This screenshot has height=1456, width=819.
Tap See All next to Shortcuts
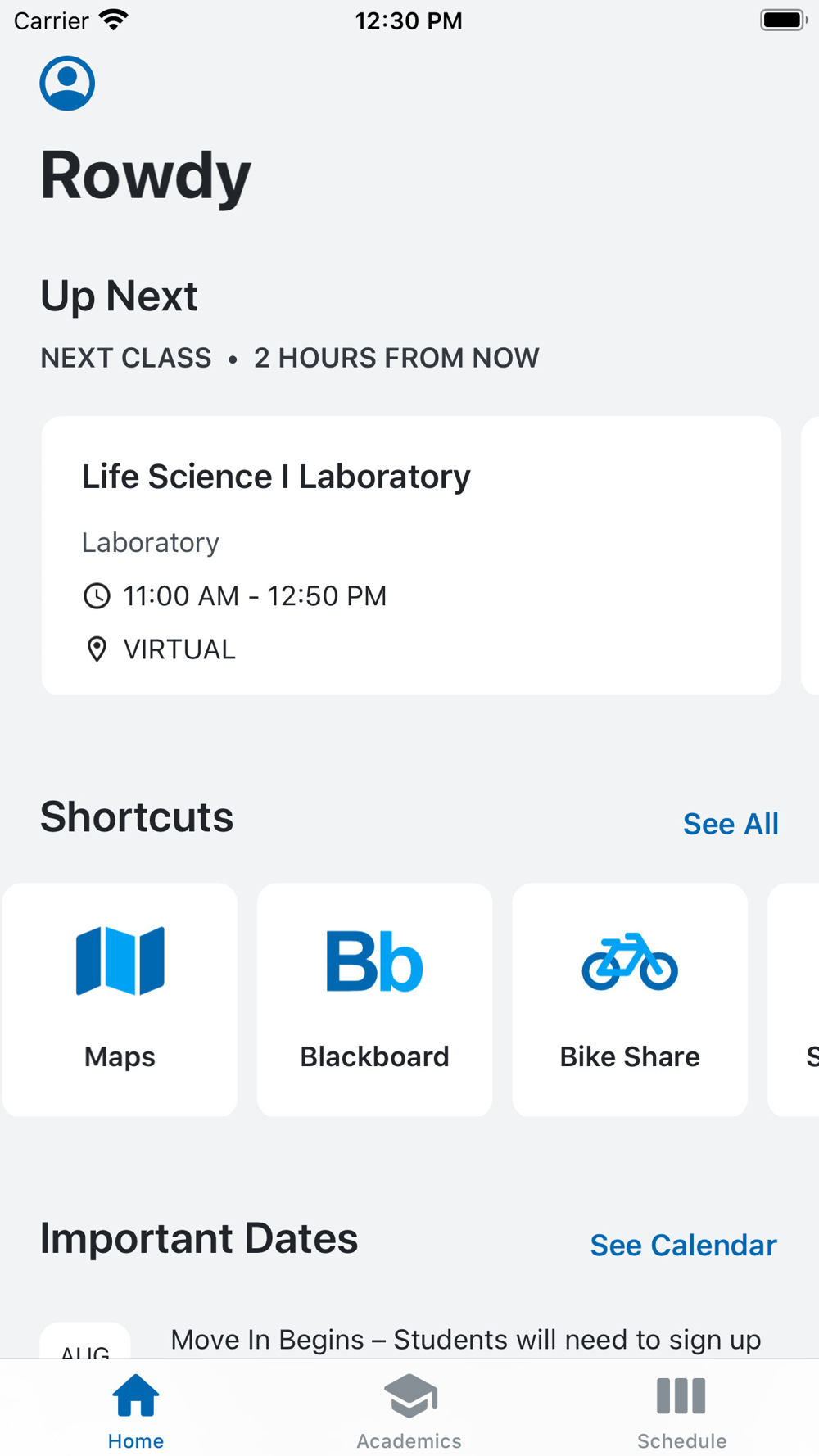731,824
